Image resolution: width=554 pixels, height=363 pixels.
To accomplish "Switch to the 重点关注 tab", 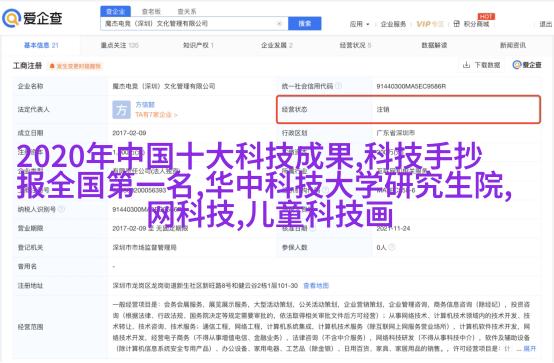I will pyautogui.click(x=119, y=45).
